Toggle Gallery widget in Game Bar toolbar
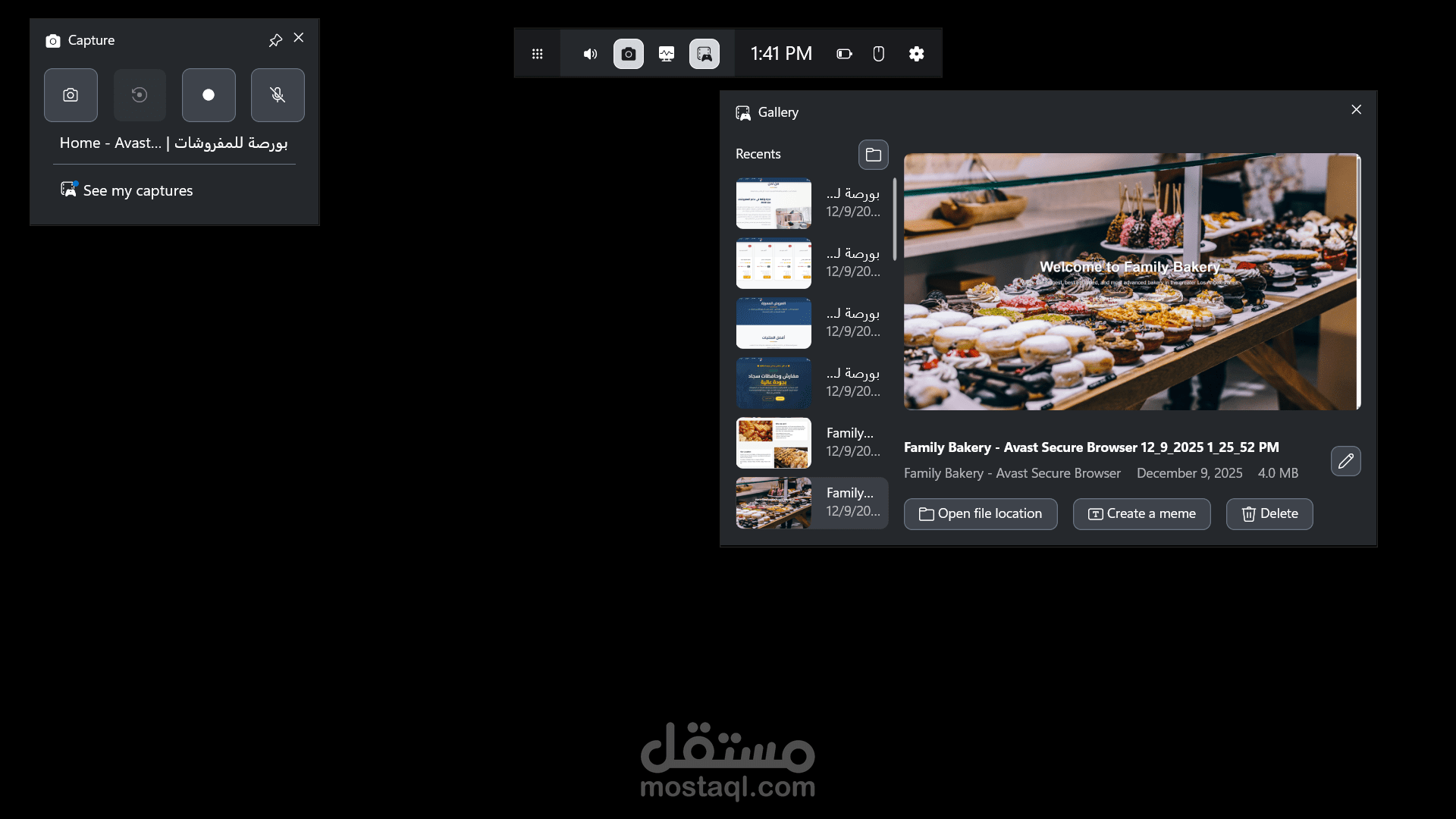 coord(704,54)
